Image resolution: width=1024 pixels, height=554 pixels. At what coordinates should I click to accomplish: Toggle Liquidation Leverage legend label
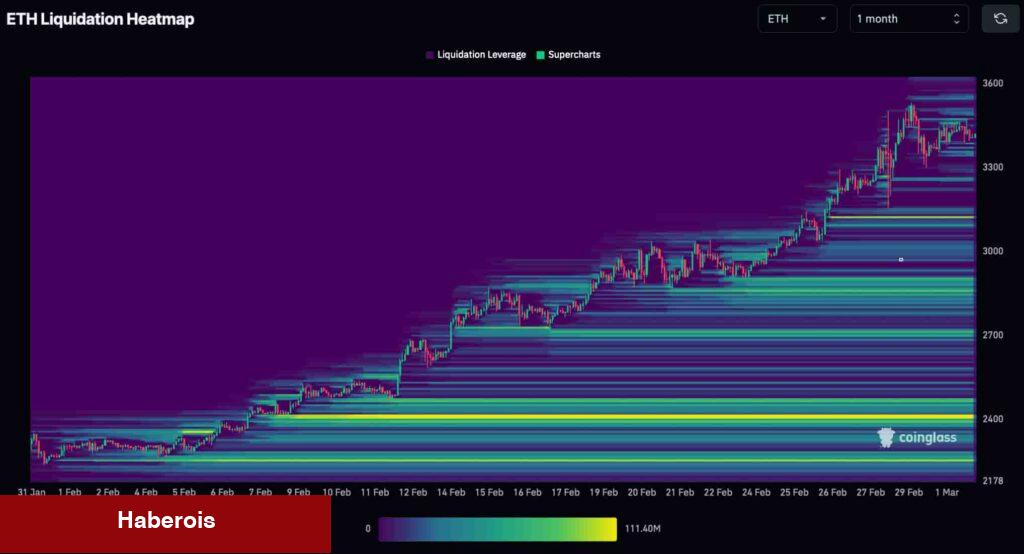pos(481,55)
